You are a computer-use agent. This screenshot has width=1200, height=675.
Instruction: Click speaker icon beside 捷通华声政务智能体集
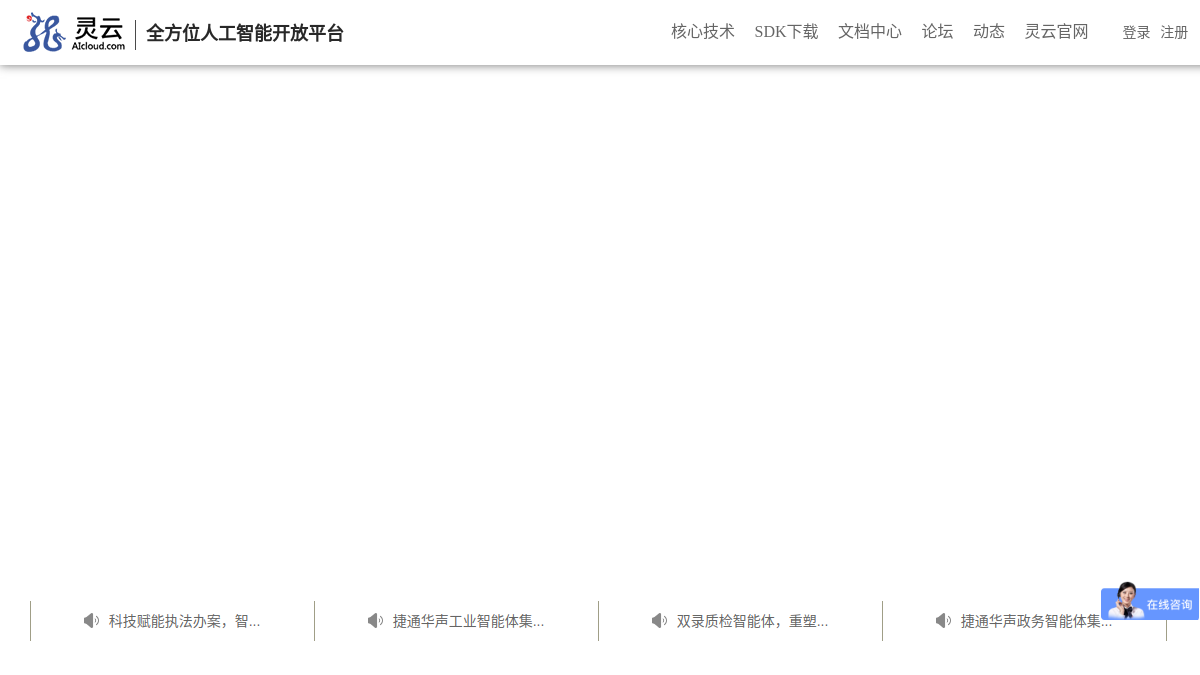944,621
